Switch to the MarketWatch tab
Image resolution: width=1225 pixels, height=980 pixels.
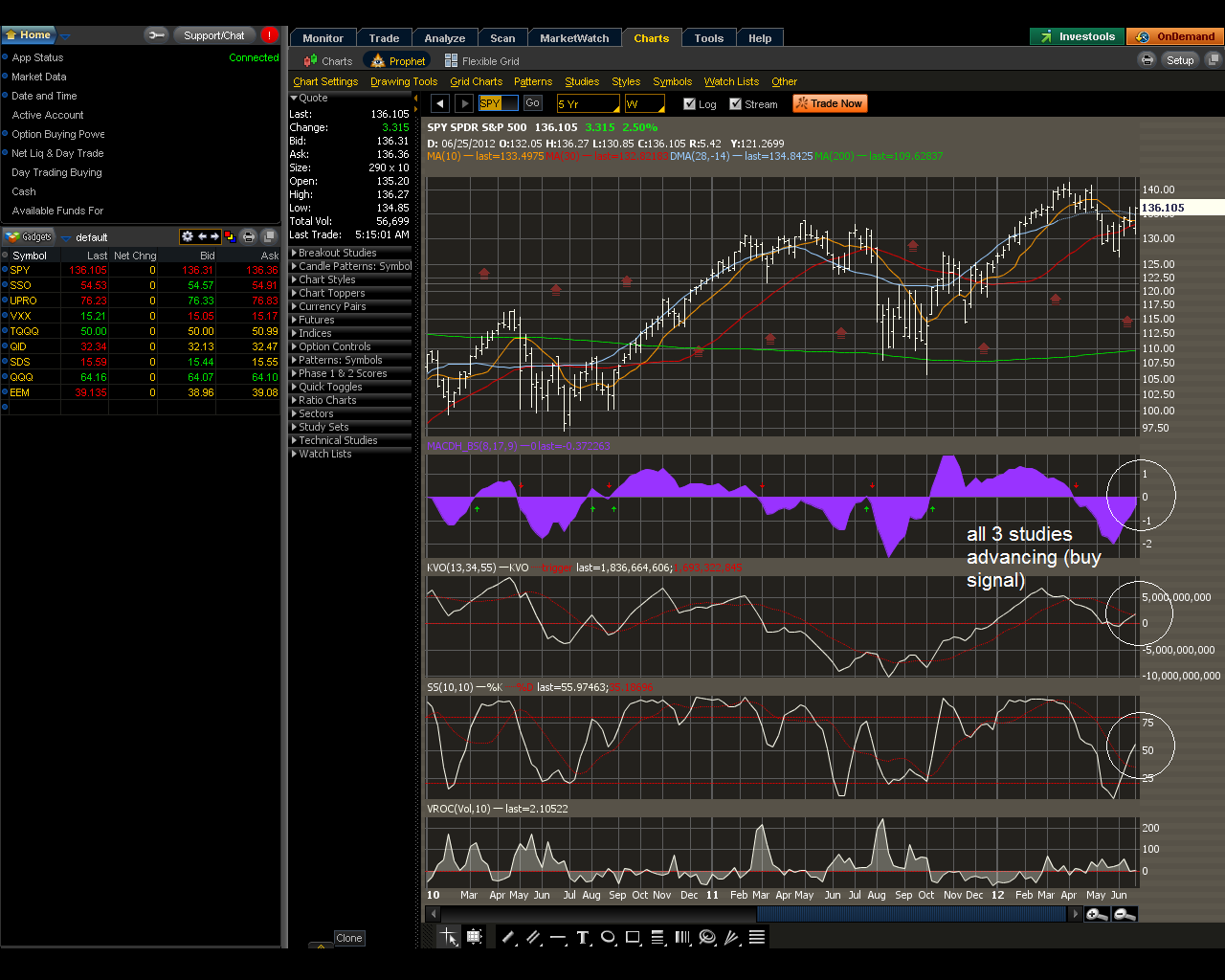574,38
